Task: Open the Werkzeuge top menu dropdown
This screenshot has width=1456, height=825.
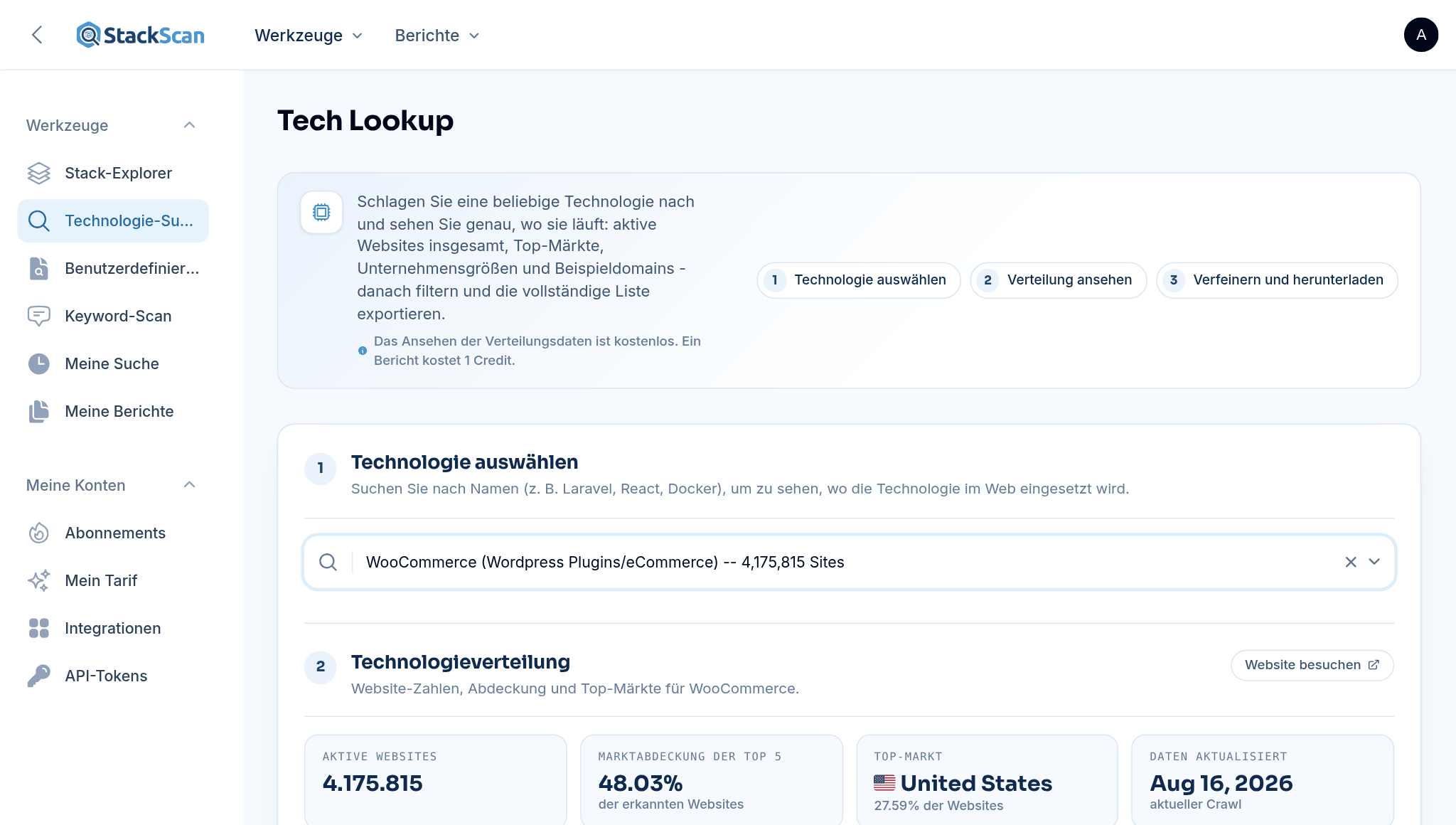Action: click(x=309, y=36)
